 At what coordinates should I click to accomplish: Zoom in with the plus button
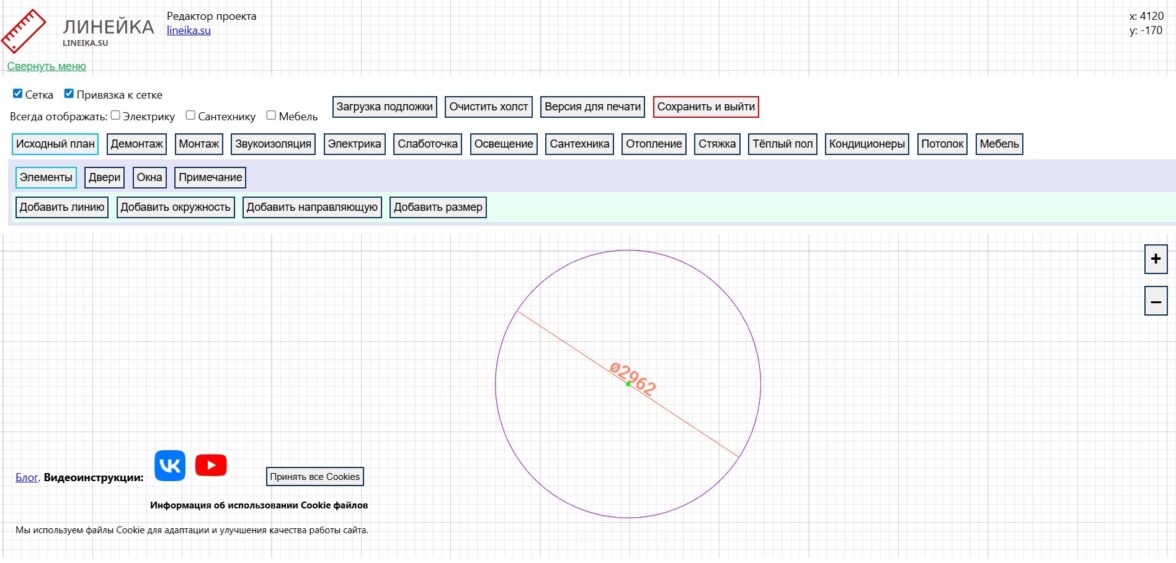point(1156,259)
